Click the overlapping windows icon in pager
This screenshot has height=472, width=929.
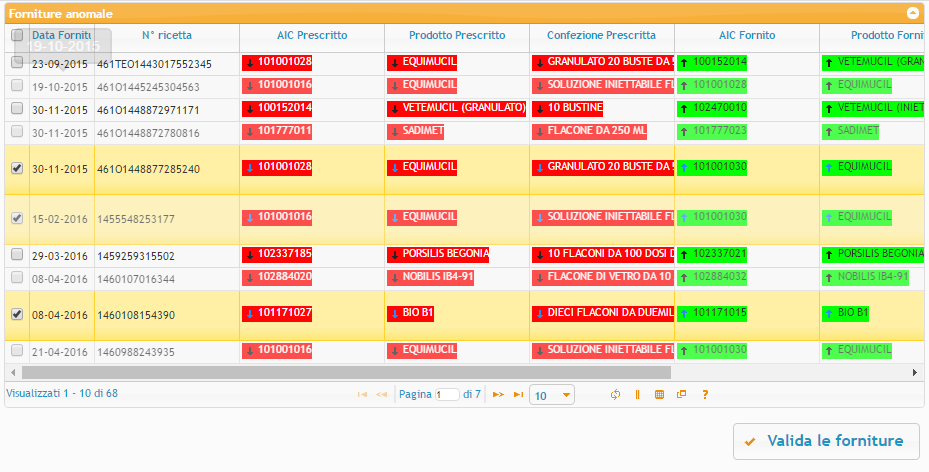point(681,394)
